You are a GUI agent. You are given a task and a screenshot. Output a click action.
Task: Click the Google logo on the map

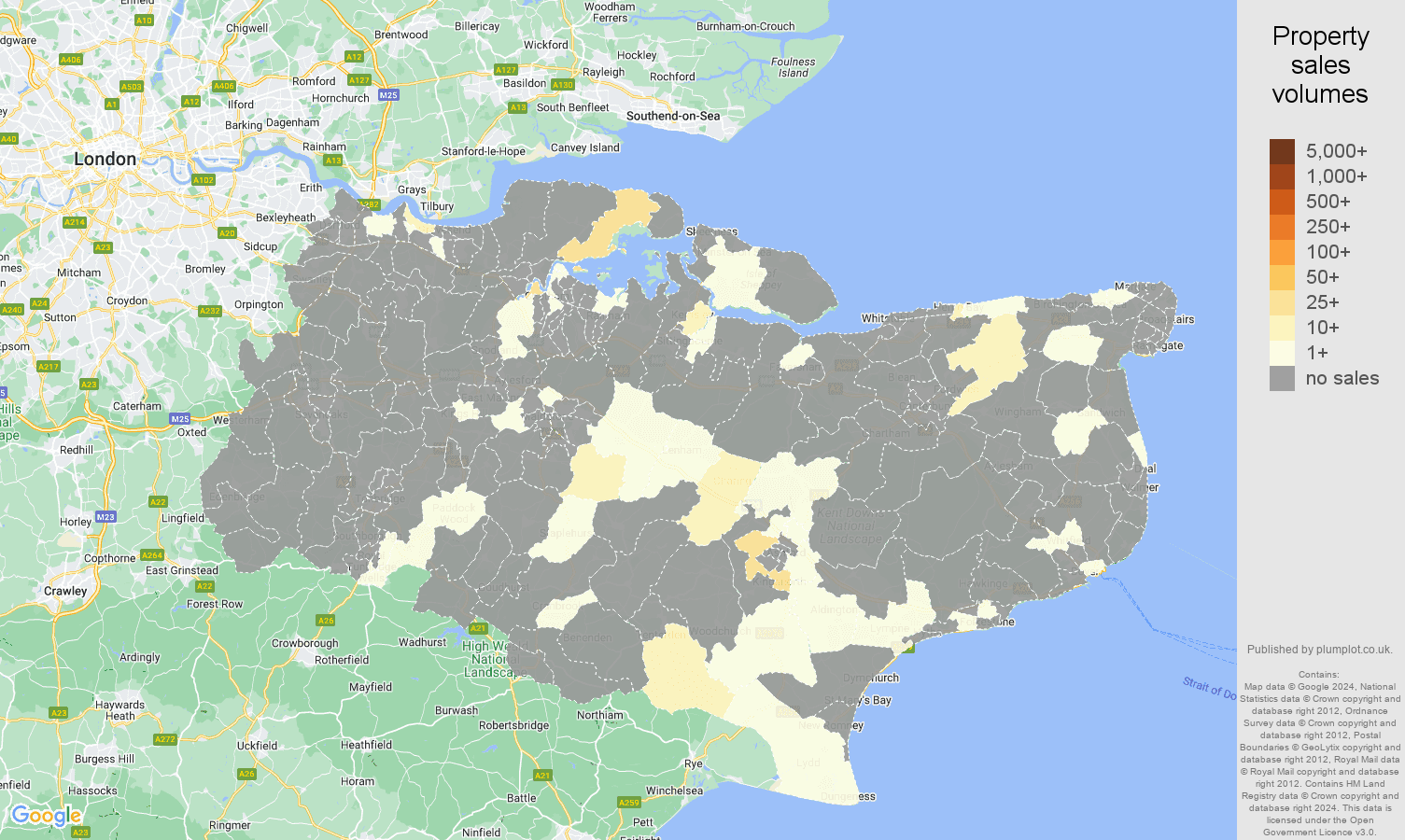tap(46, 817)
